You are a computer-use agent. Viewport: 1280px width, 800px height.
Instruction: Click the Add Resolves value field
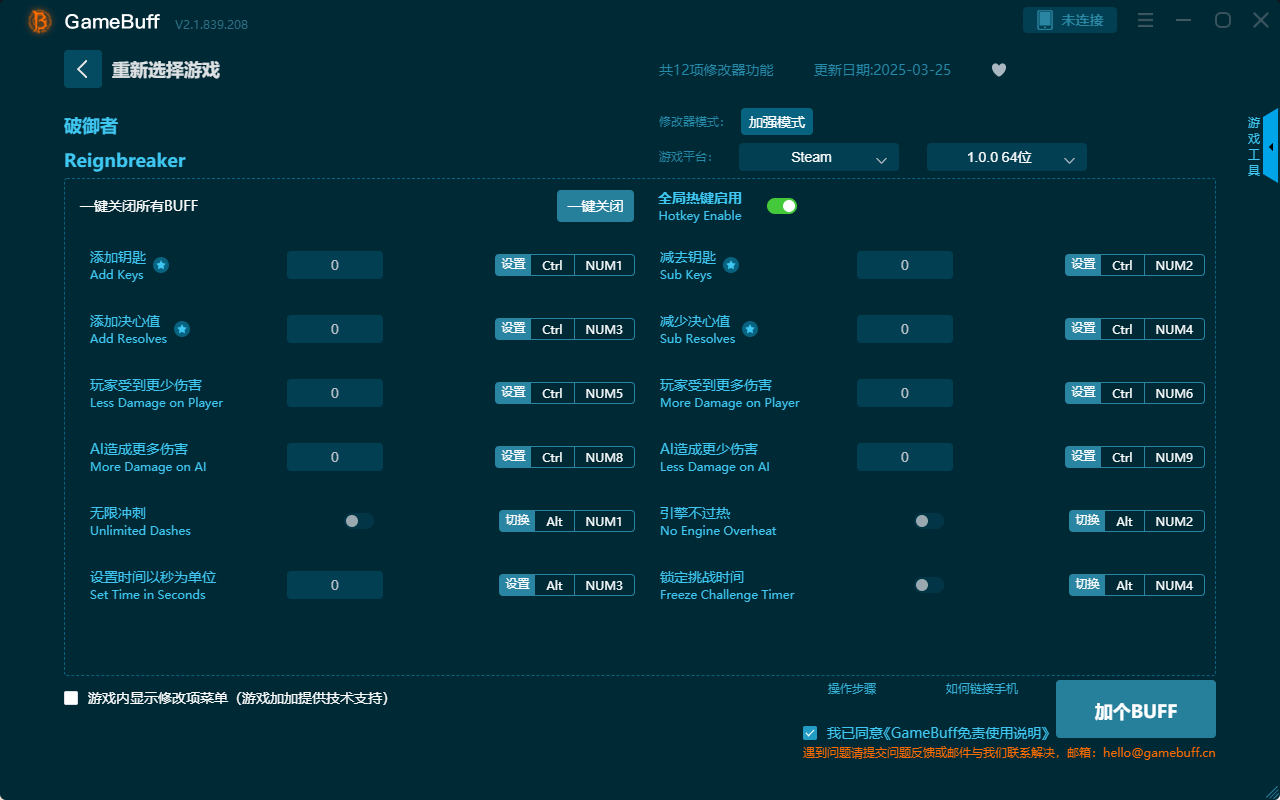335,329
